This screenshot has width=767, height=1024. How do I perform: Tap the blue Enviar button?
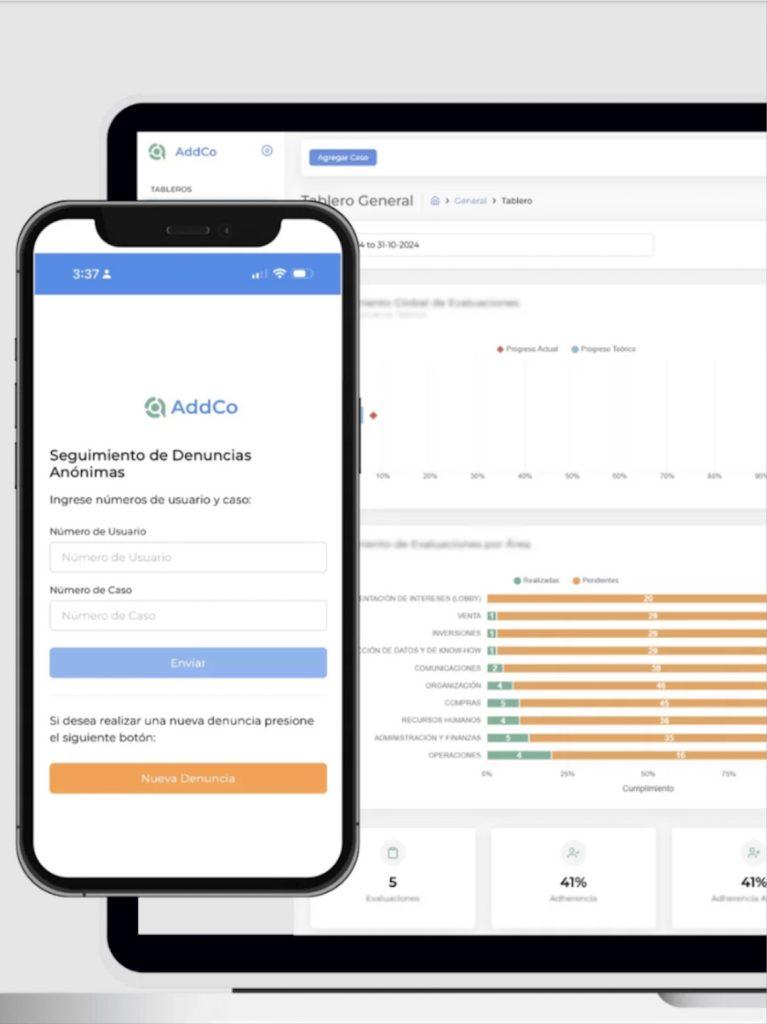(188, 663)
